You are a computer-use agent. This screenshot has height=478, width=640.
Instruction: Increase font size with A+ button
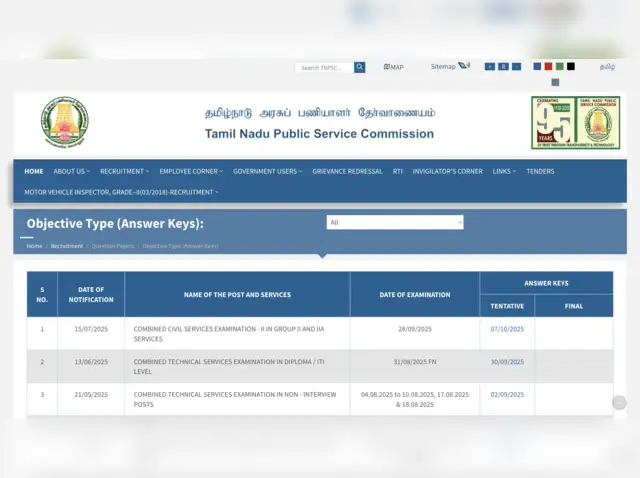point(490,67)
